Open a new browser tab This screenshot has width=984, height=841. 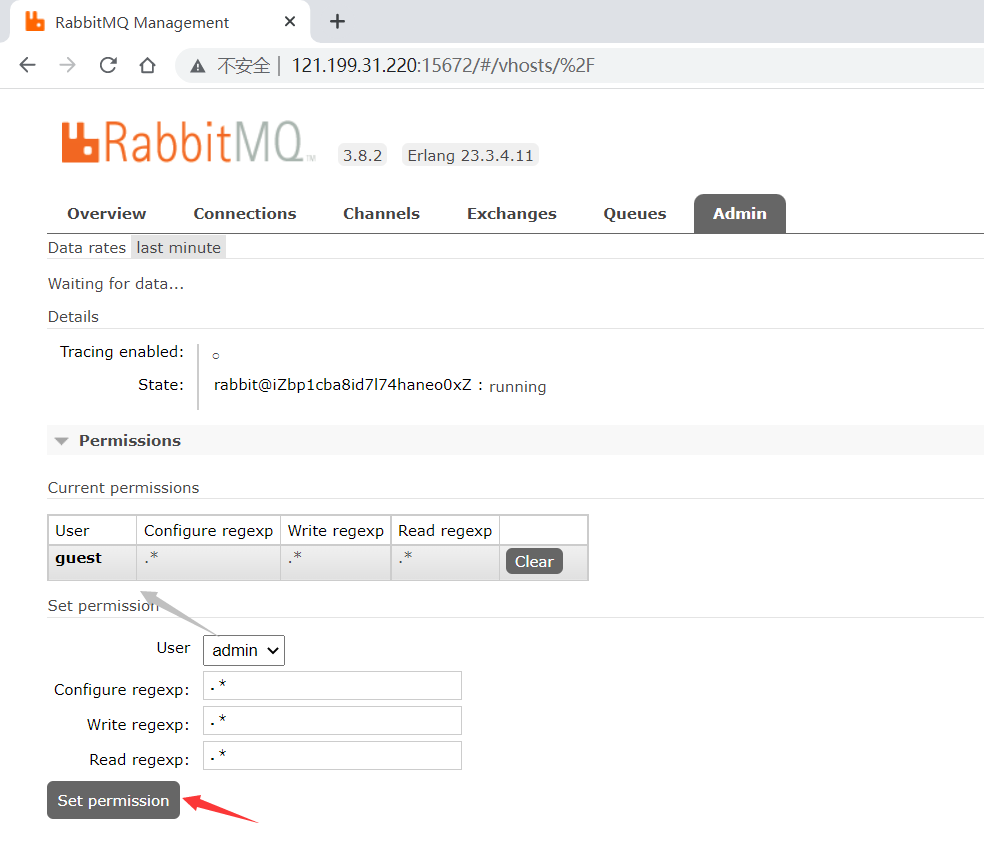coord(337,22)
